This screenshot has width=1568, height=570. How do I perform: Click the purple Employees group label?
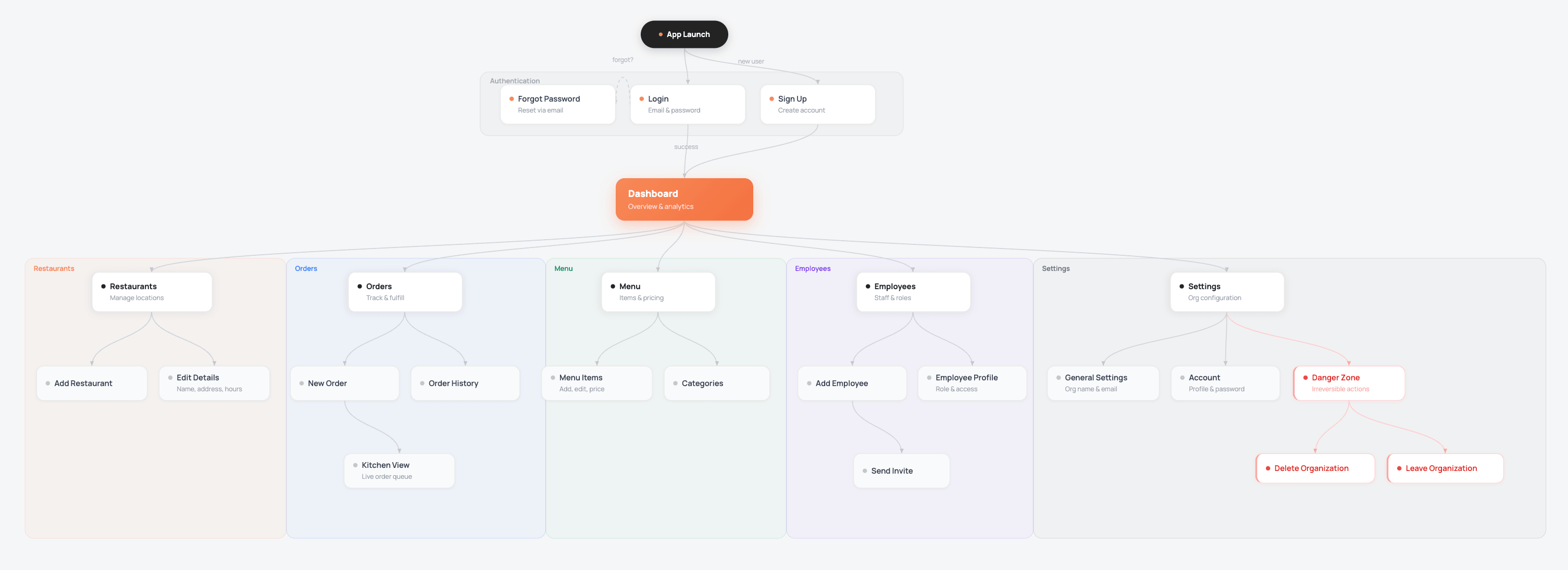point(813,268)
